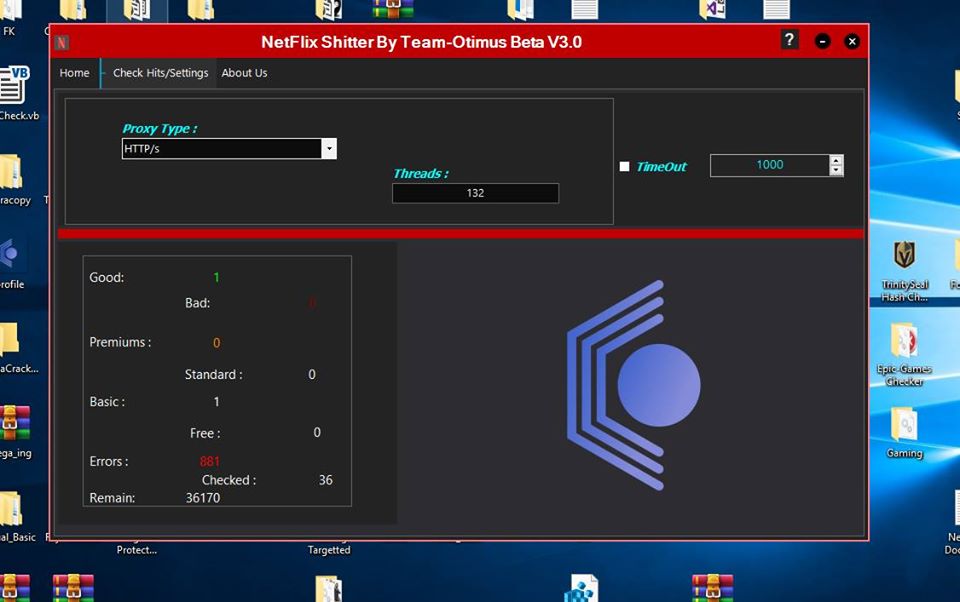Click the Netflix N logo in title bar
The height and width of the screenshot is (602, 960).
pos(61,42)
